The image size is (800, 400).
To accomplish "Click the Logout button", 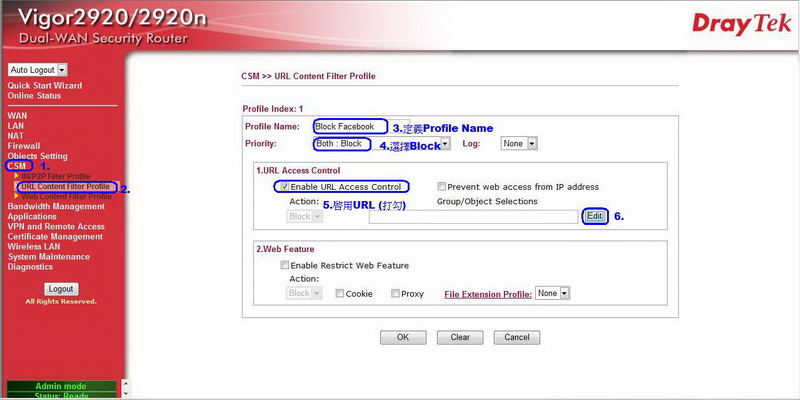I will click(x=61, y=289).
